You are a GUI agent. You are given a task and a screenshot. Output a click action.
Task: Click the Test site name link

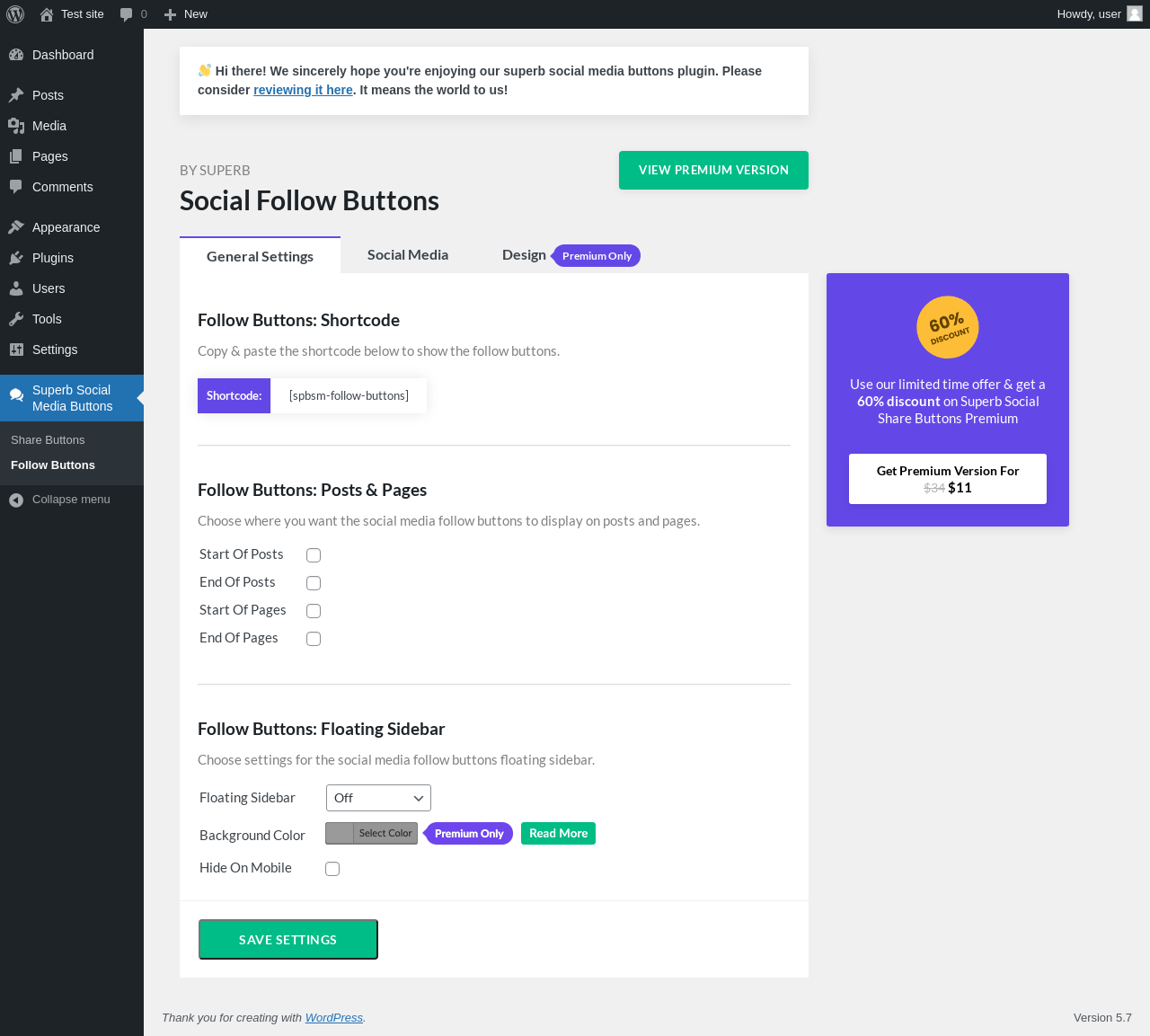click(83, 14)
